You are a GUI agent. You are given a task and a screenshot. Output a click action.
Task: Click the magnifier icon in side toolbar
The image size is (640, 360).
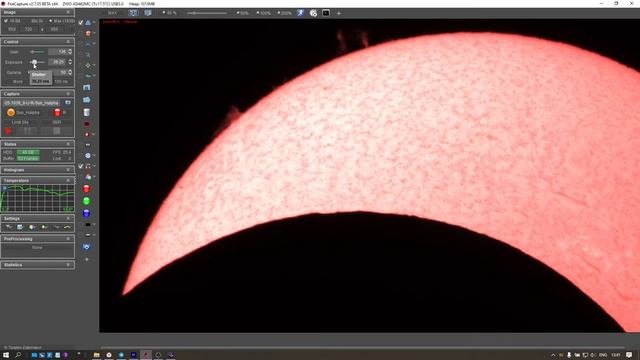pos(88,54)
